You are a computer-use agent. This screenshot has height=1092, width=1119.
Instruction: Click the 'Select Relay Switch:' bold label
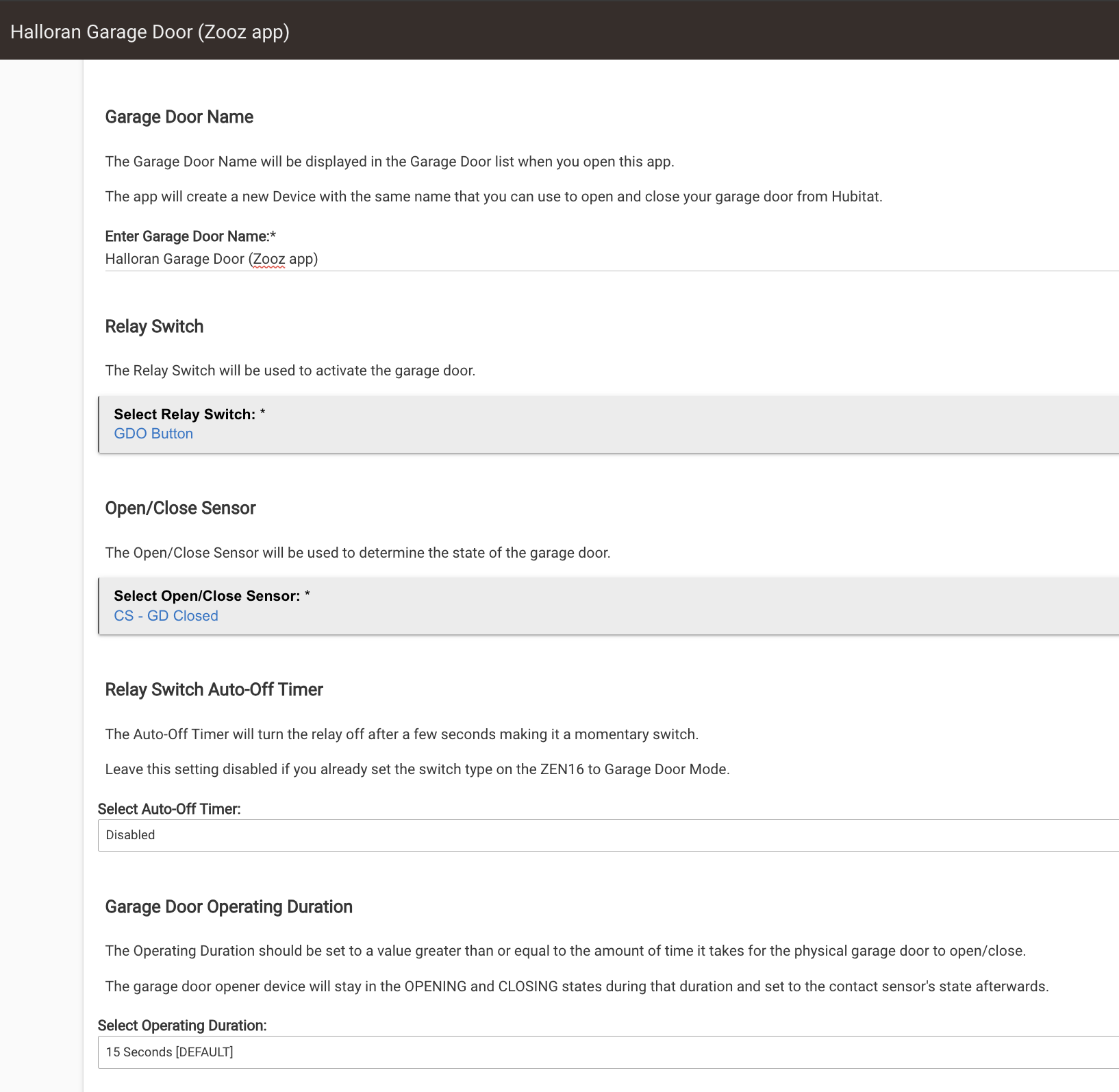pyautogui.click(x=184, y=414)
